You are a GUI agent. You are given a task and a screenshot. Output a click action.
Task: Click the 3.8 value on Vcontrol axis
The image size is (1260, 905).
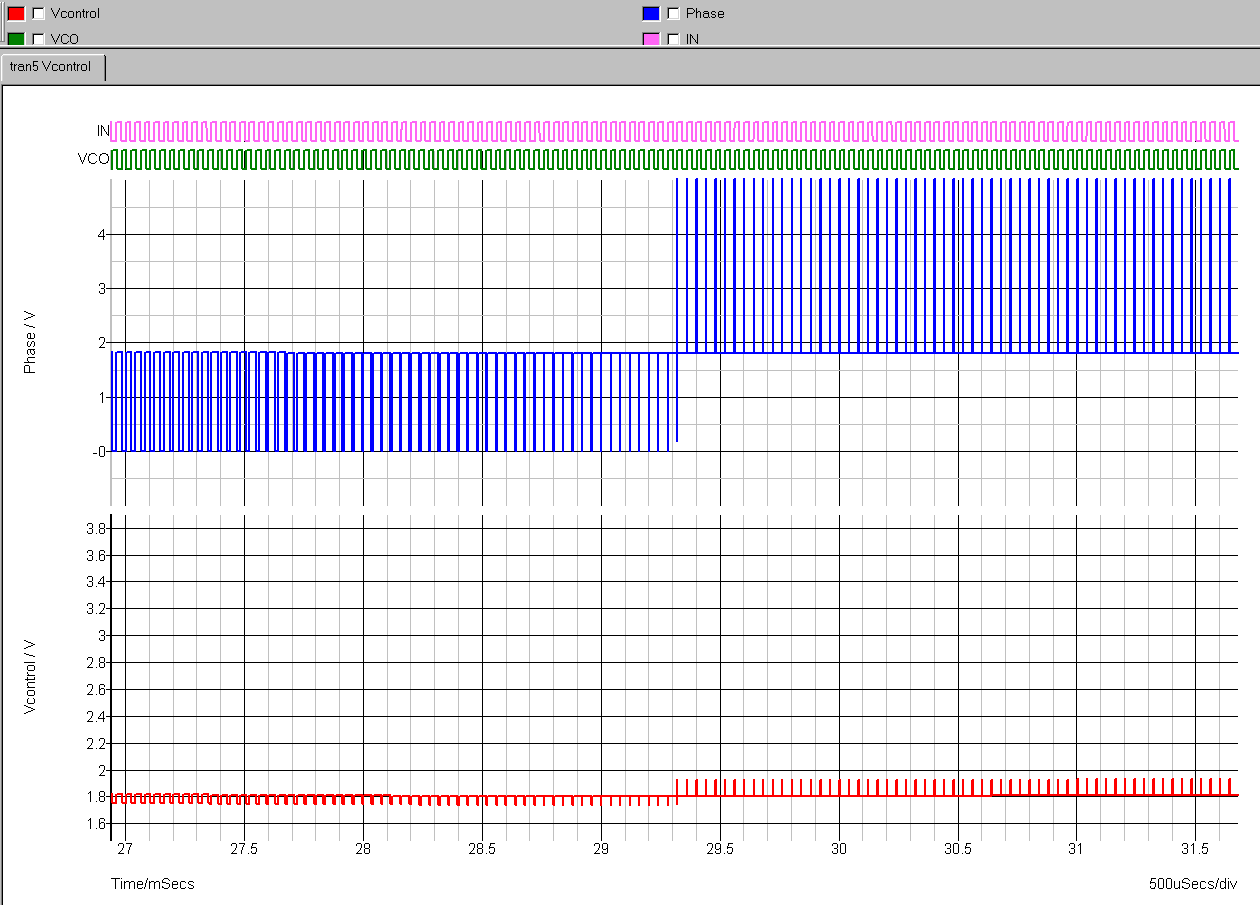[96, 528]
